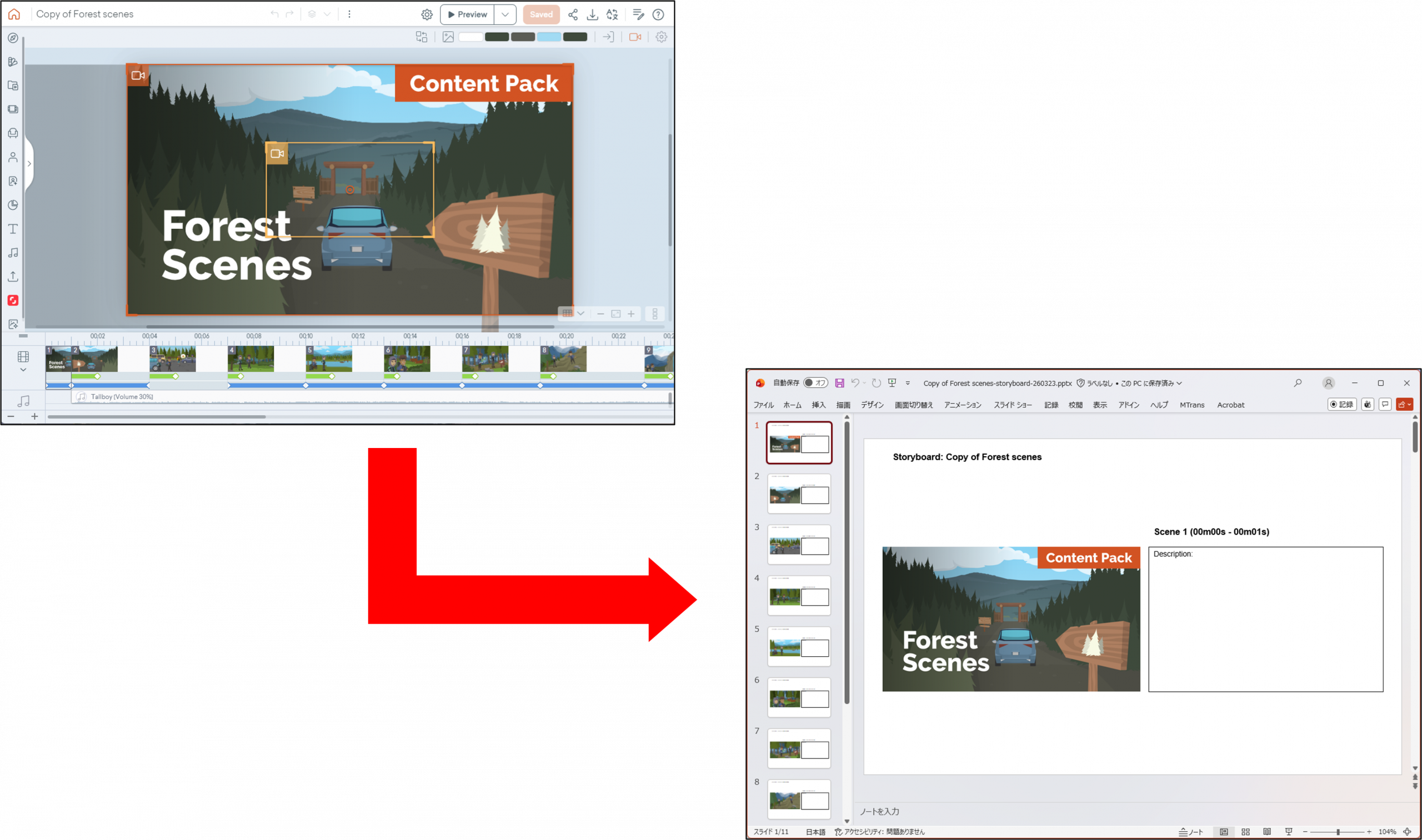Open the characters panel in the sidebar
The width and height of the screenshot is (1422, 840).
[13, 157]
